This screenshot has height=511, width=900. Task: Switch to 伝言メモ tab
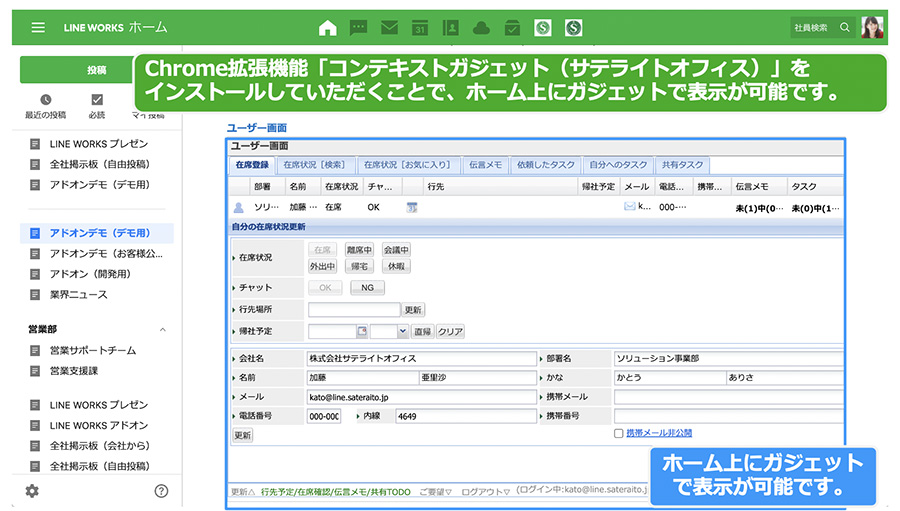pyautogui.click(x=485, y=165)
